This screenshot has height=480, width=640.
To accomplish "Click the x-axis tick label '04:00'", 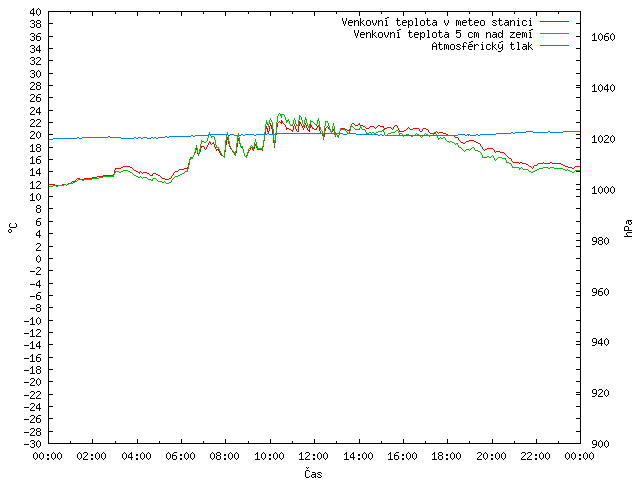I will 136,456.
